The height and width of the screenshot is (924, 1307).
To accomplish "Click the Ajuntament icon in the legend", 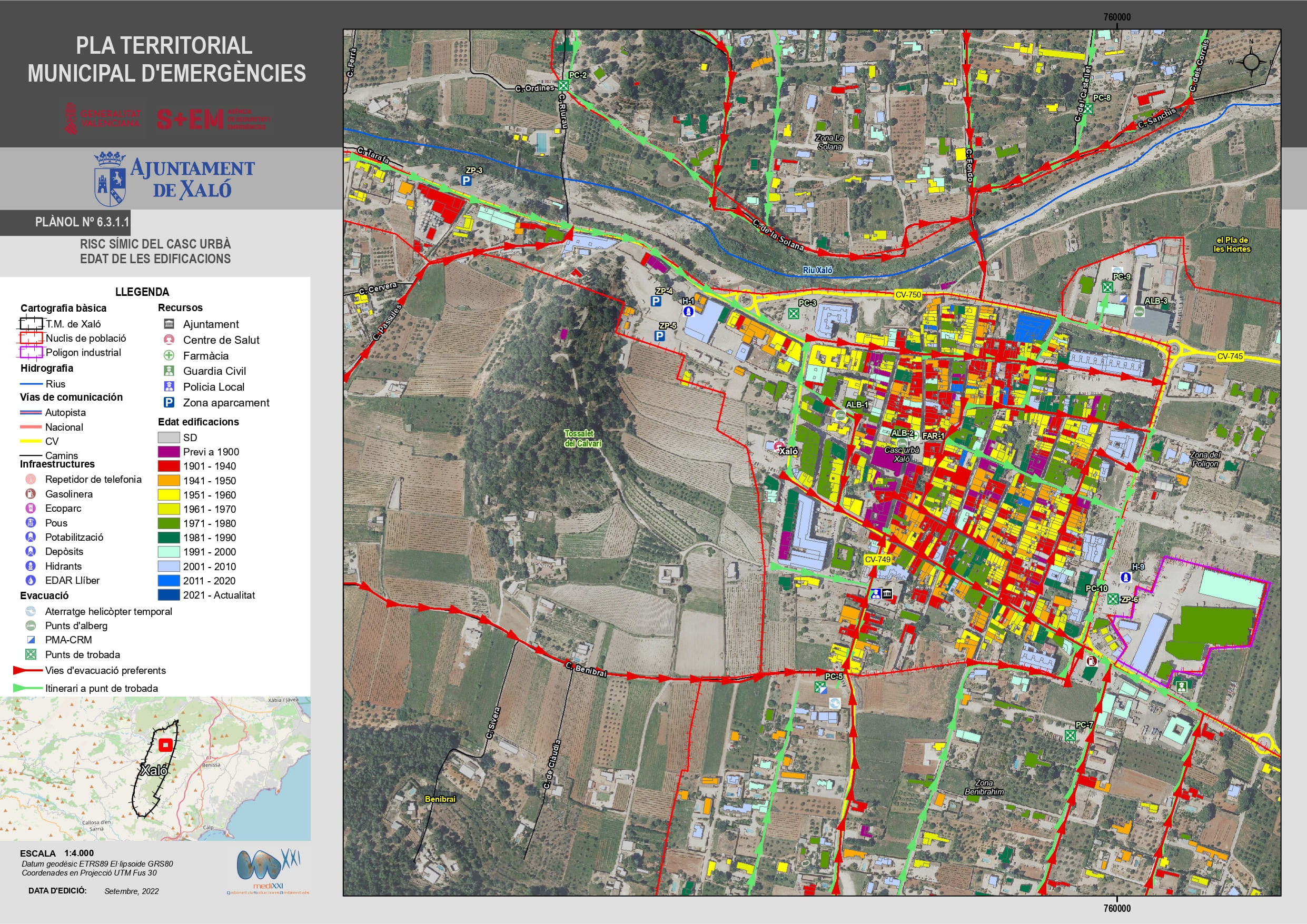I will tap(169, 324).
